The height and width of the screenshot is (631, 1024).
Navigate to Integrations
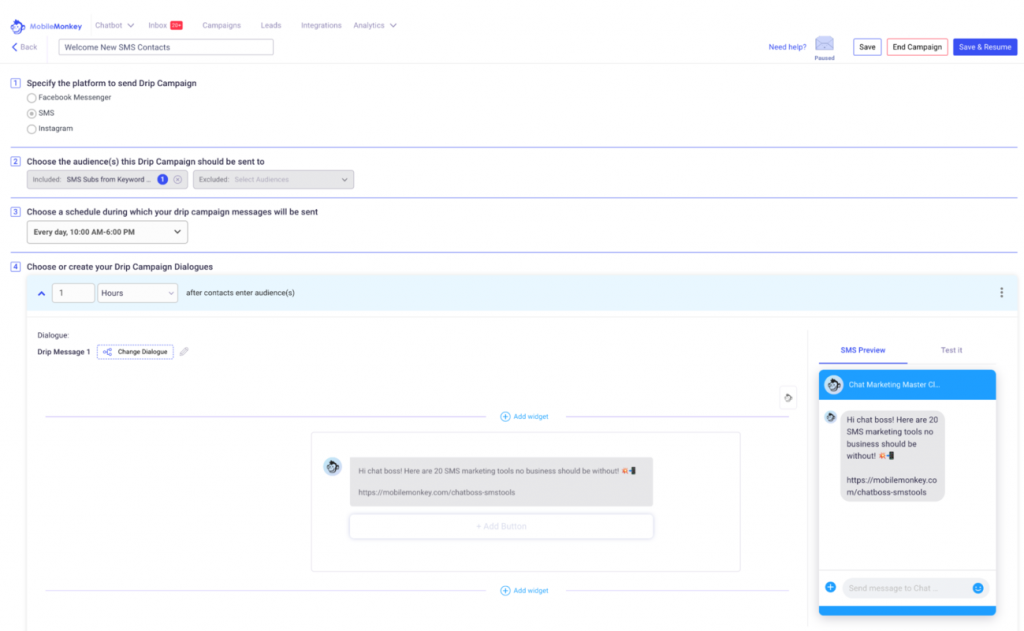(x=321, y=25)
